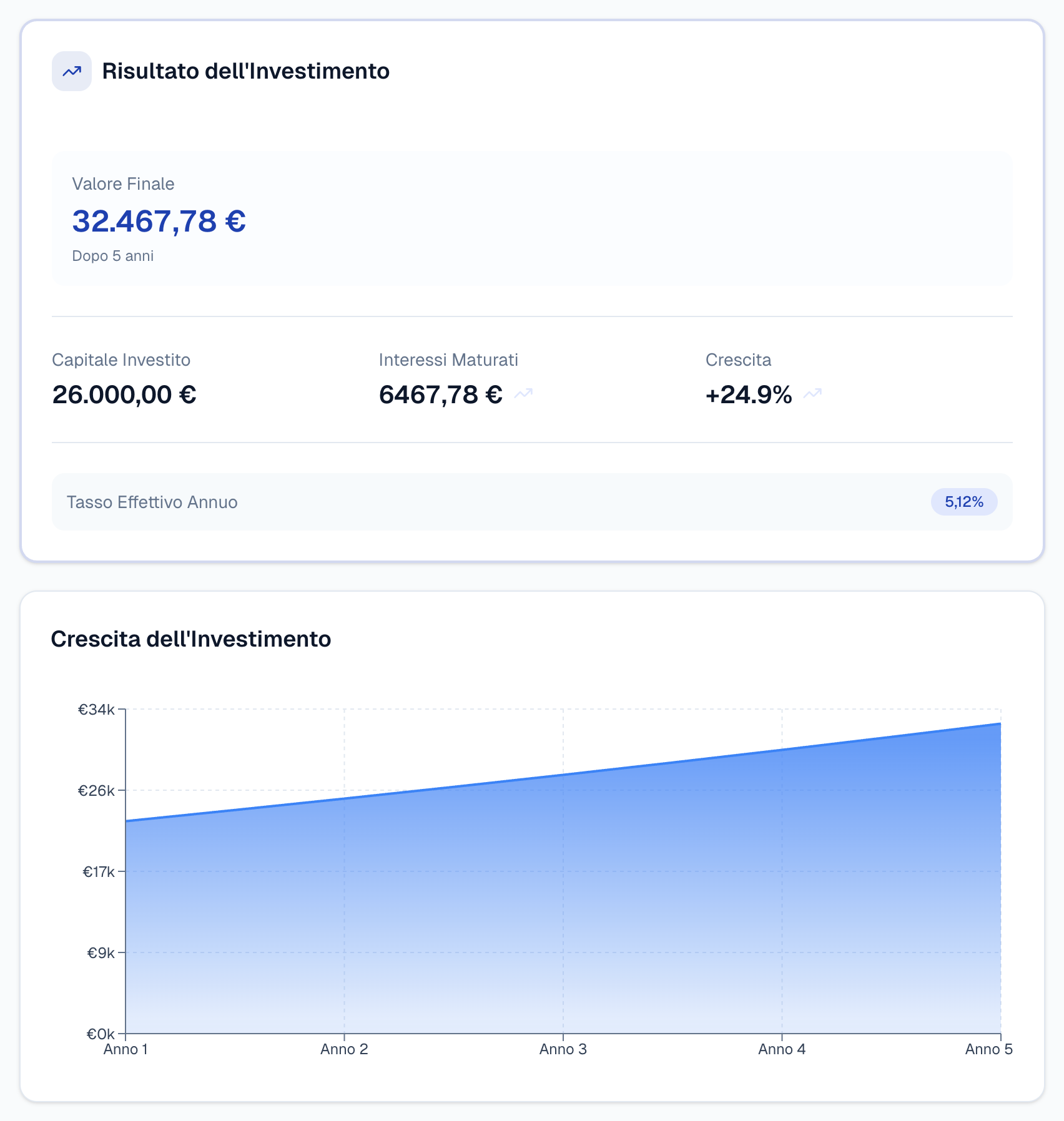Viewport: 1064px width, 1121px height.
Task: Click the €0k y-axis label
Action: [100, 1034]
